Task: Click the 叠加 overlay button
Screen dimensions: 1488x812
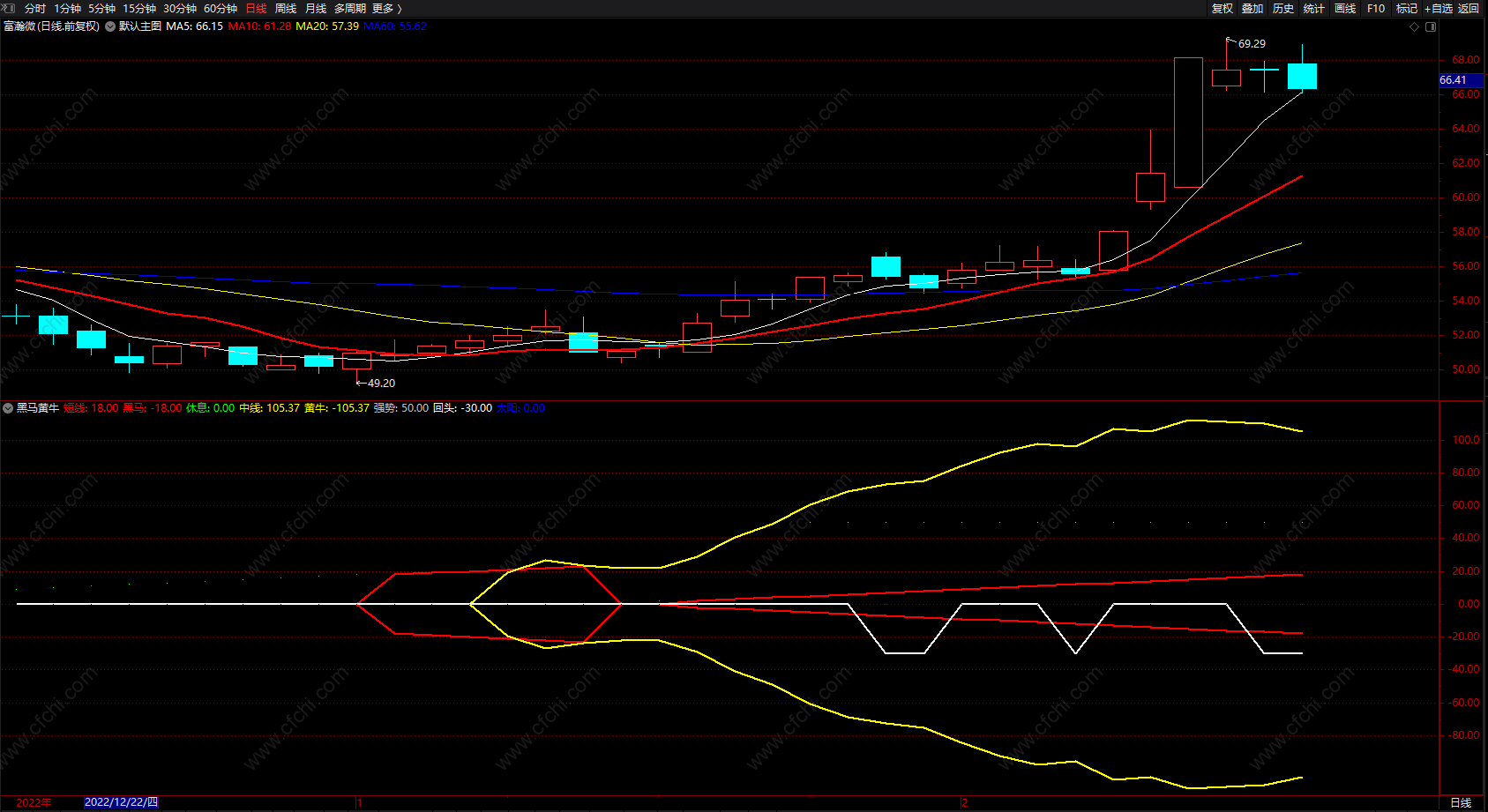Action: pyautogui.click(x=1252, y=9)
